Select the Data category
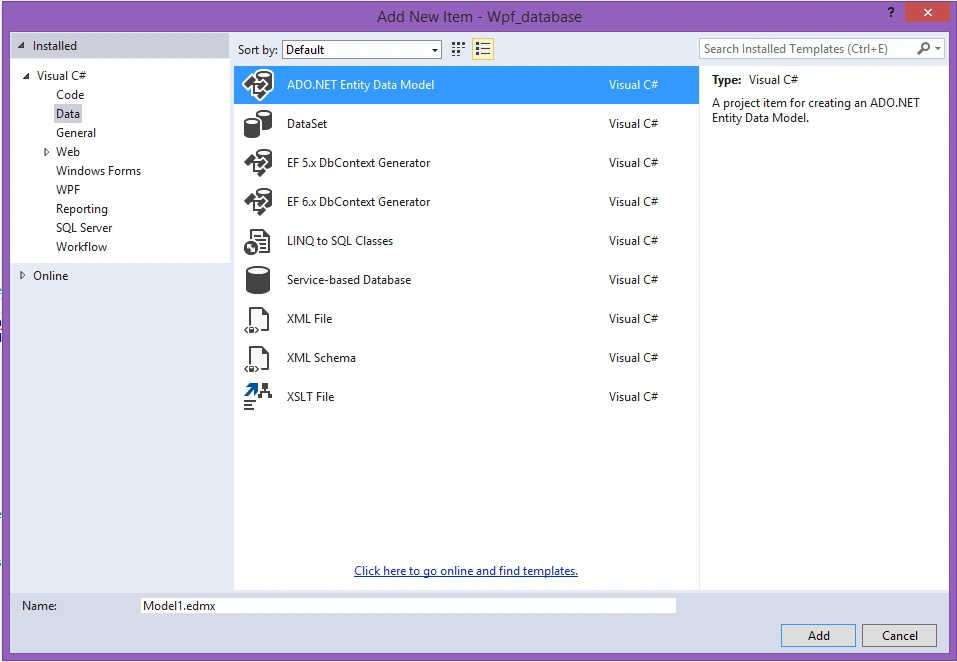 click(x=68, y=113)
